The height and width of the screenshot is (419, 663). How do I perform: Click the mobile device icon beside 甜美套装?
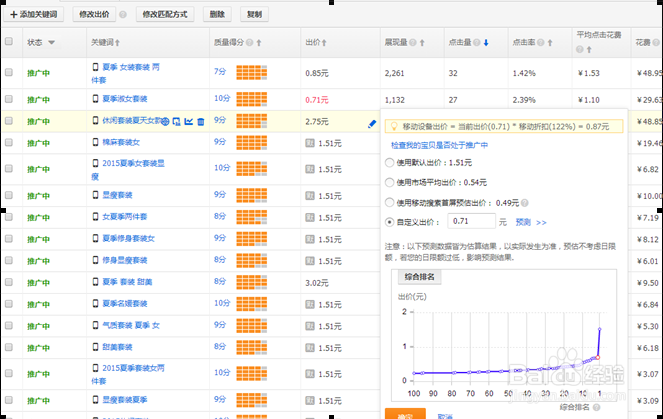pyautogui.click(x=96, y=347)
